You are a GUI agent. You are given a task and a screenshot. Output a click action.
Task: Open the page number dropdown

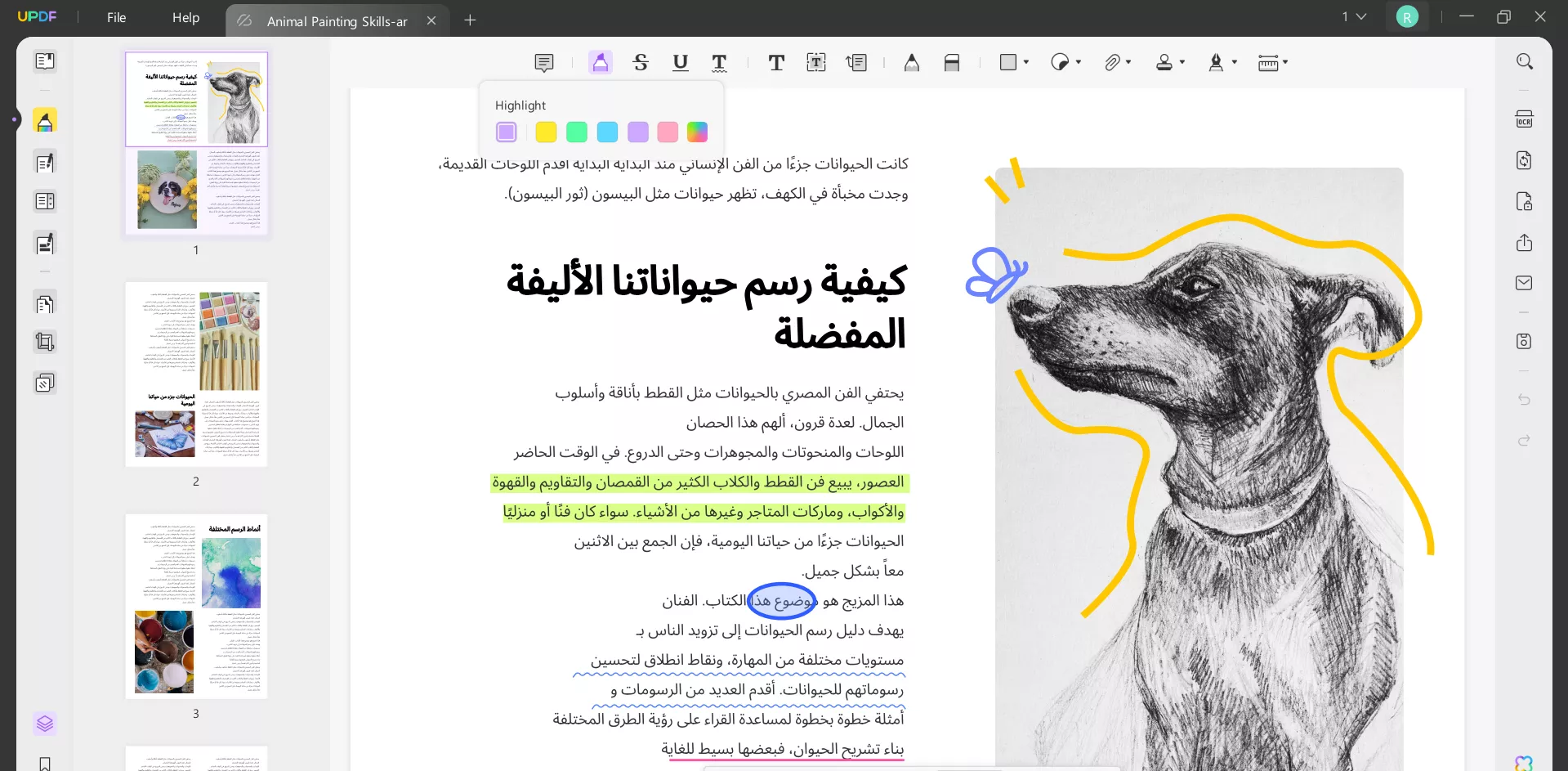1353,16
